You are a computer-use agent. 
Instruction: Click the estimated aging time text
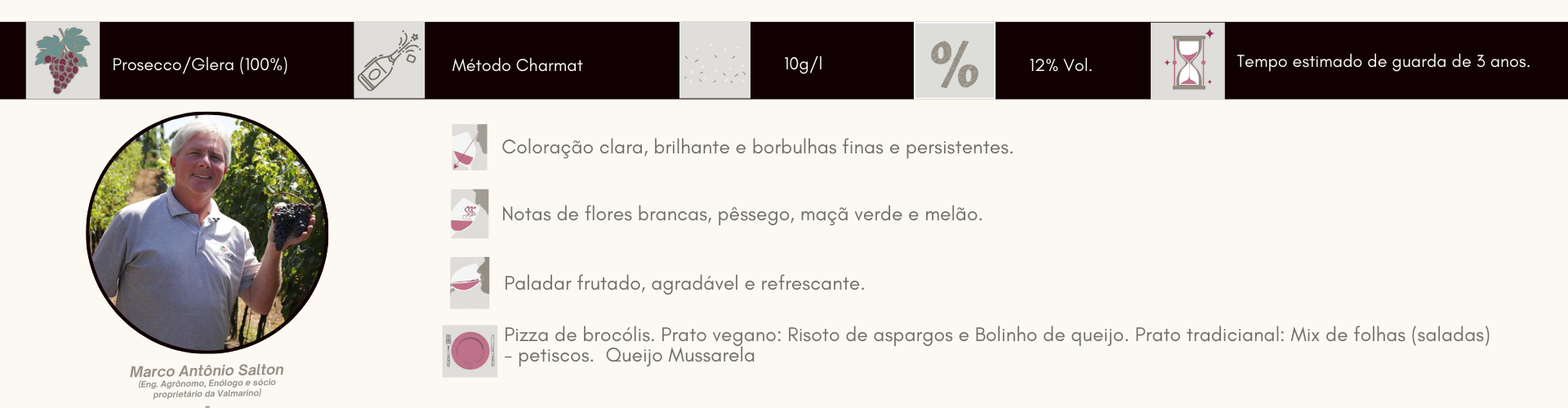1383,61
